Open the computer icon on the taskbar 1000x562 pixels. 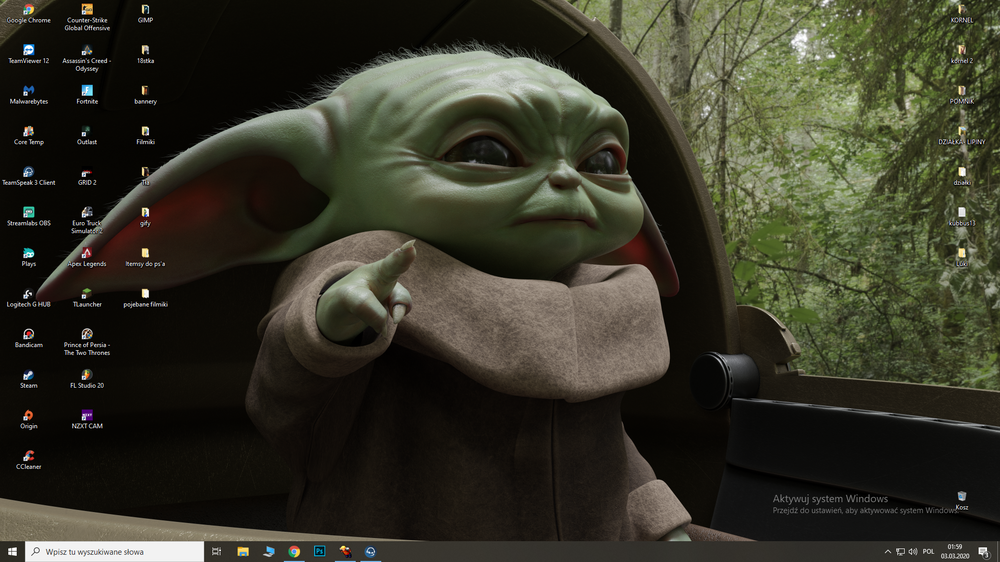coord(268,552)
